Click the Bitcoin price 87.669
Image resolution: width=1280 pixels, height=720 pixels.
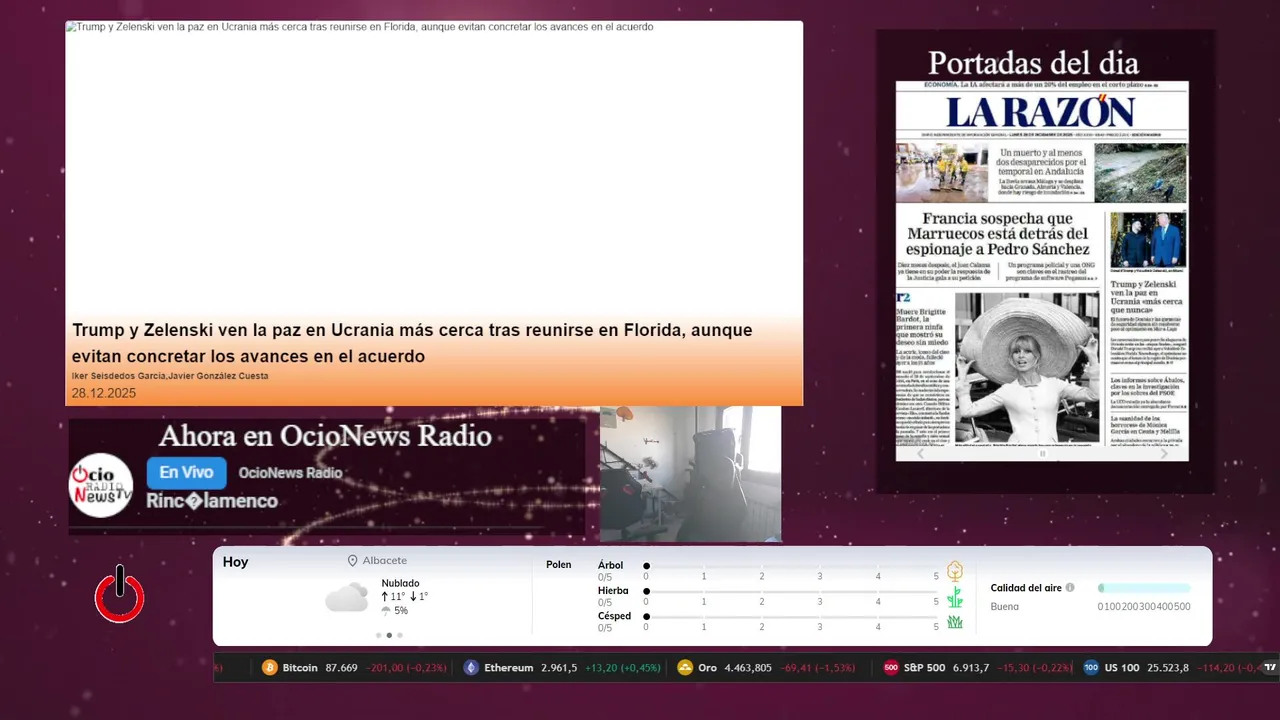(x=342, y=667)
